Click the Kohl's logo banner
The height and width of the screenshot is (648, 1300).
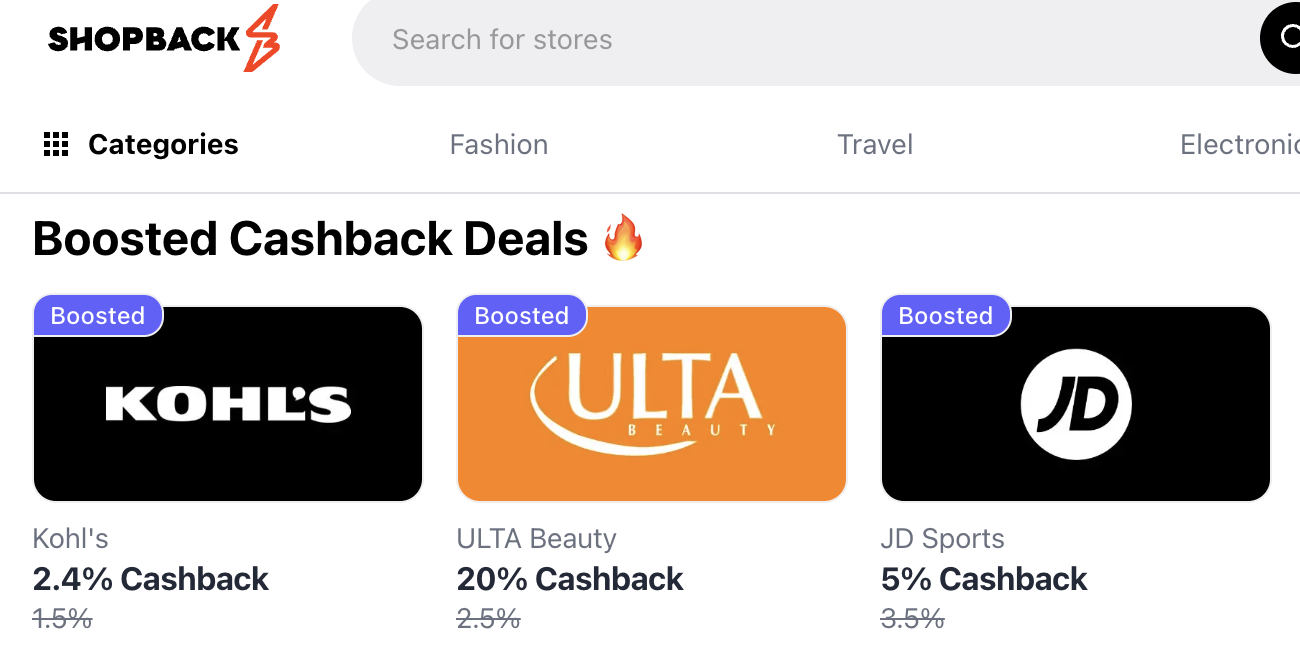coord(228,404)
